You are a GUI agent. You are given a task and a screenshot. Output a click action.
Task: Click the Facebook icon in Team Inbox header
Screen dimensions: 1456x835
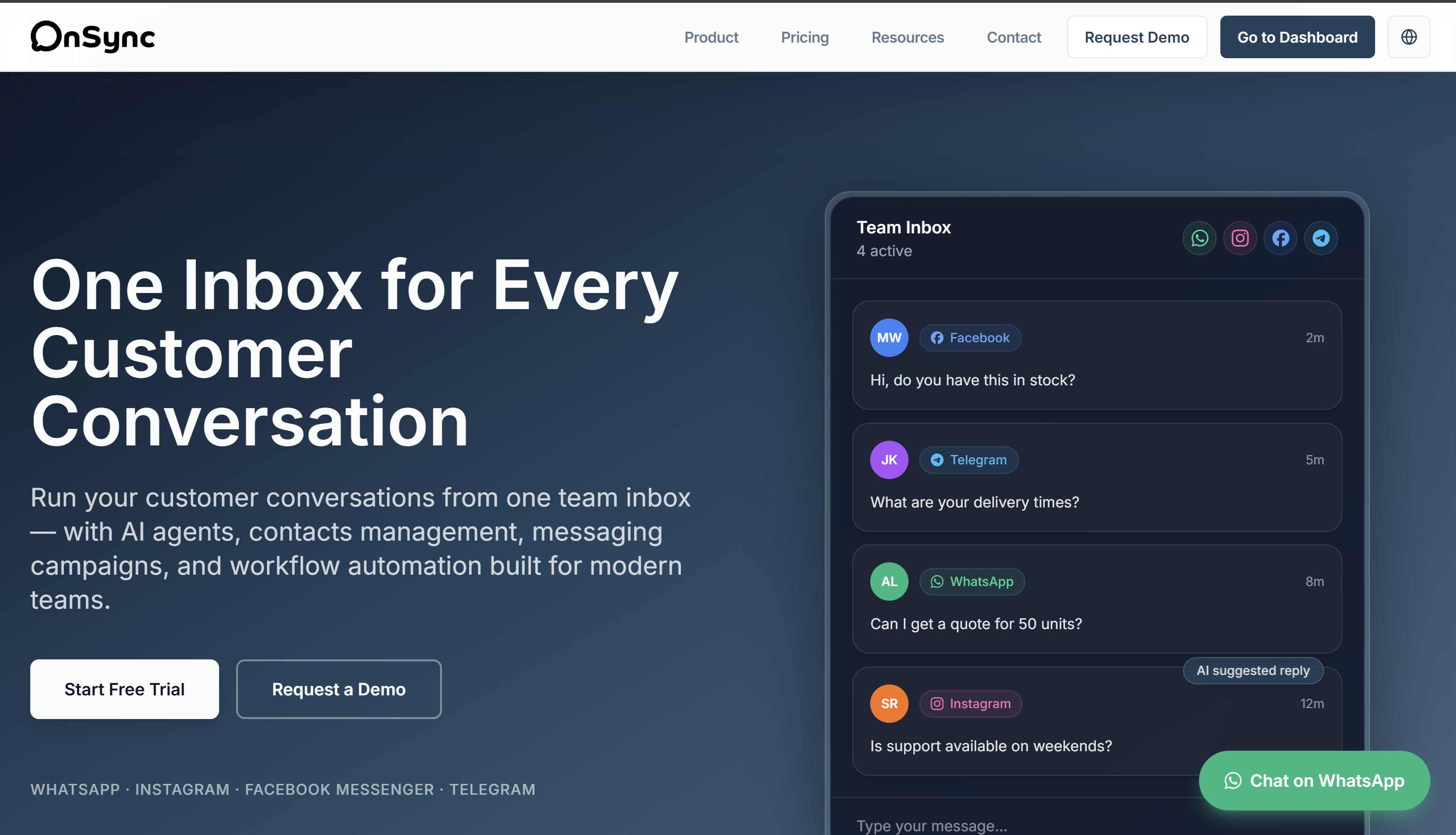[1280, 238]
